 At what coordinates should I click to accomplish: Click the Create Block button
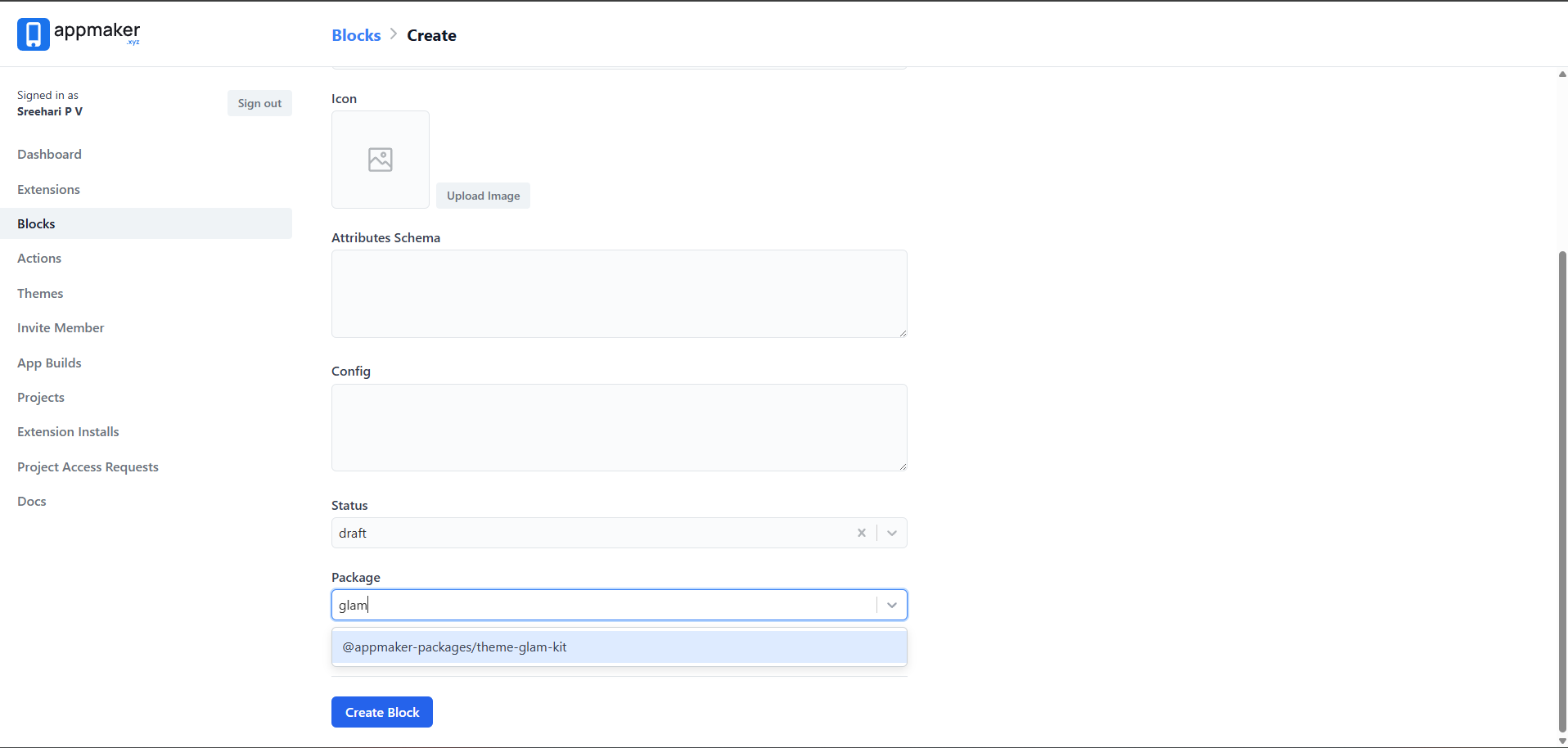382,712
